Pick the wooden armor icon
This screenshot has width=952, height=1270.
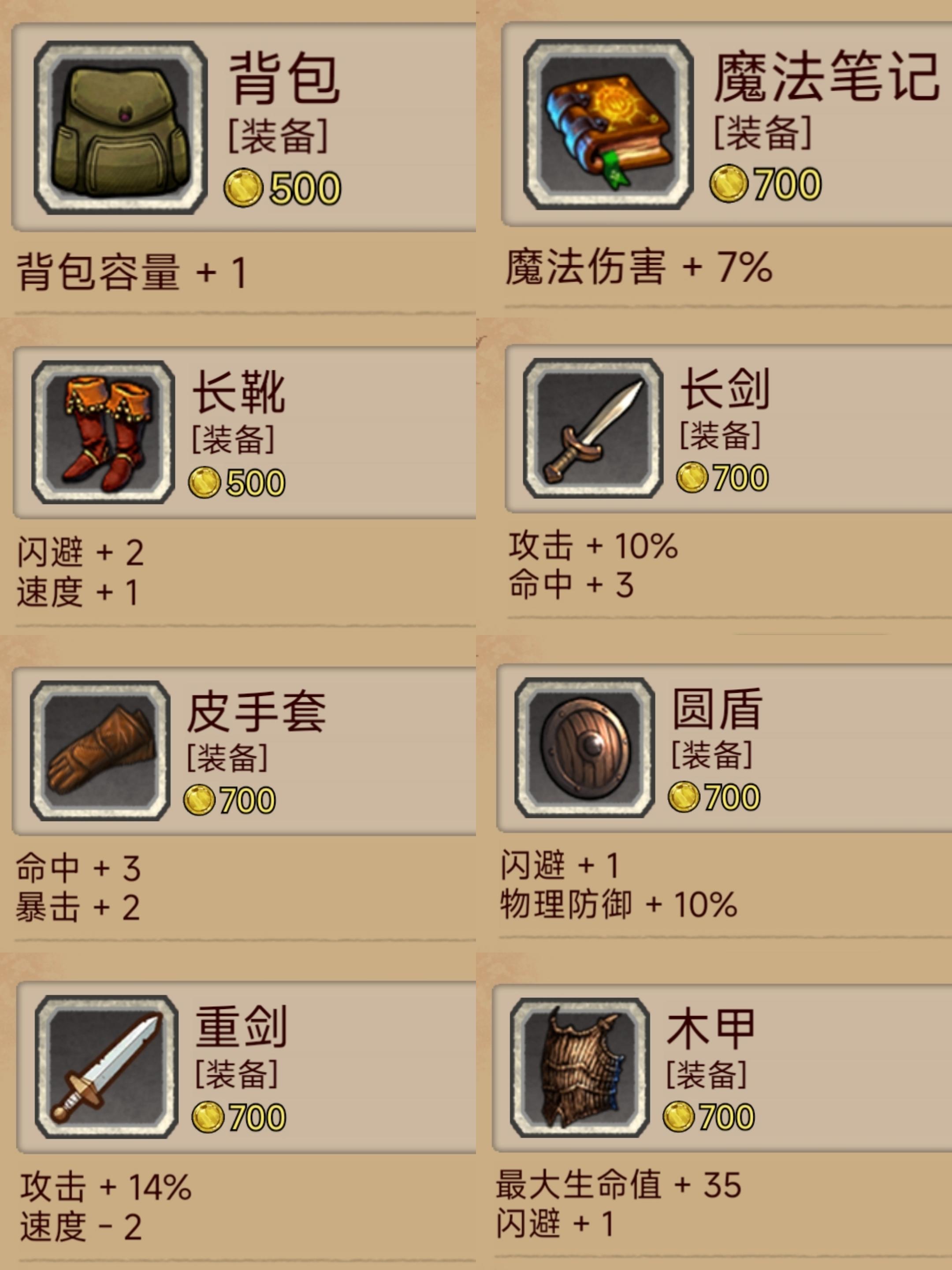click(580, 1068)
